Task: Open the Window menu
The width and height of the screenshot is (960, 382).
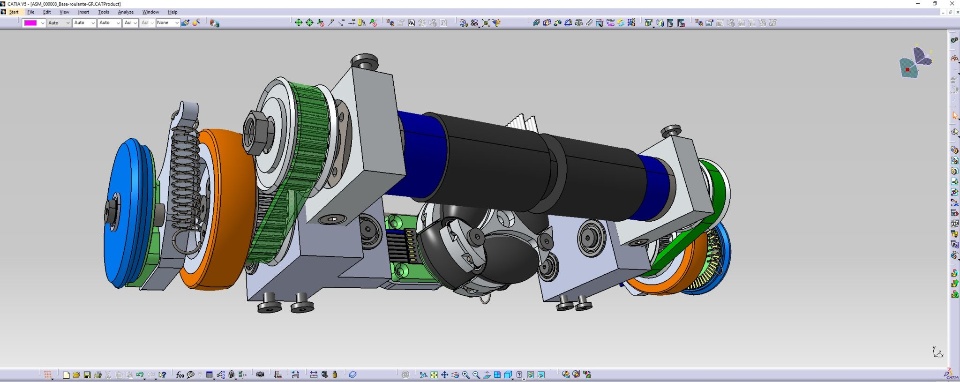Action: coord(151,12)
